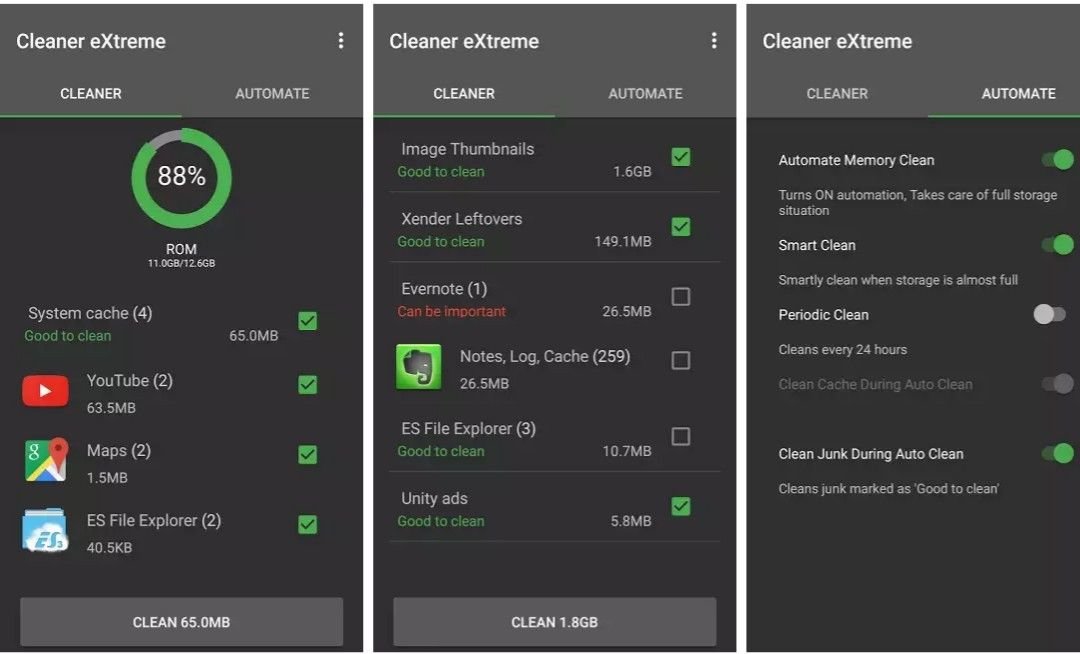The height and width of the screenshot is (654, 1080).
Task: Uncheck the Xender Leftovers checkbox
Action: point(681,226)
